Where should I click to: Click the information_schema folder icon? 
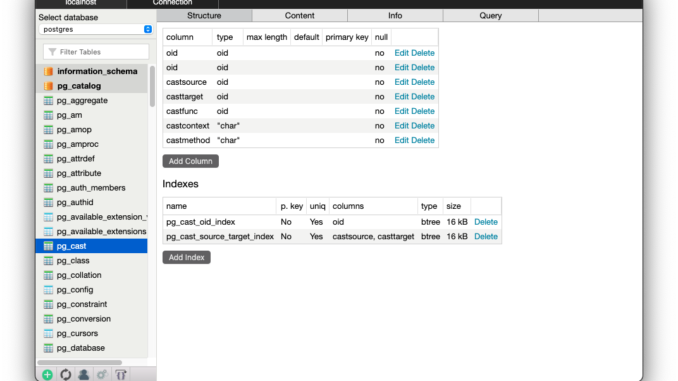pyautogui.click(x=48, y=71)
